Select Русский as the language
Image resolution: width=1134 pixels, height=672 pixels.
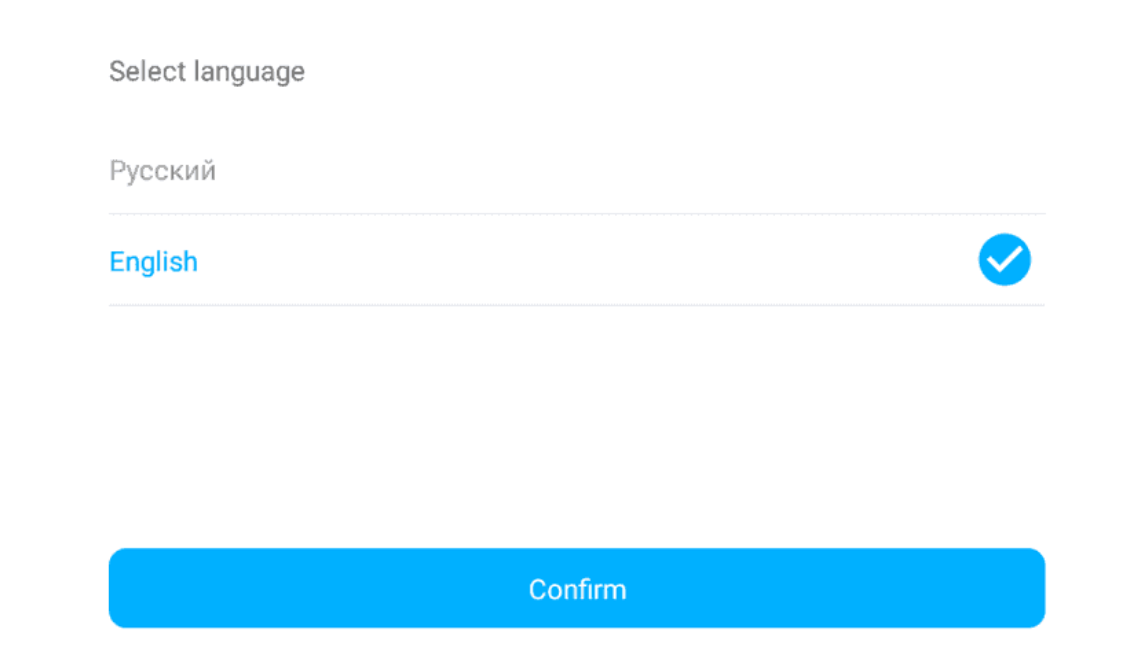(x=576, y=171)
